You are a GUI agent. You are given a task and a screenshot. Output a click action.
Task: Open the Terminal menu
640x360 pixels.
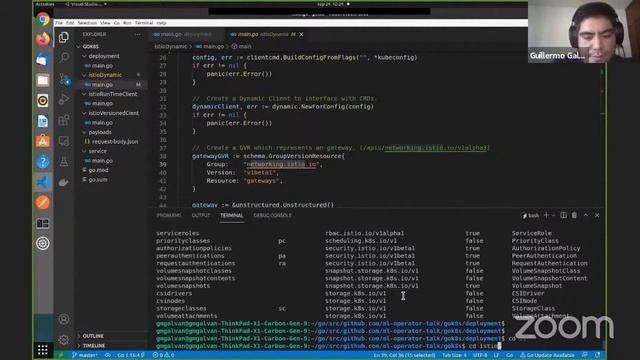(144, 23)
